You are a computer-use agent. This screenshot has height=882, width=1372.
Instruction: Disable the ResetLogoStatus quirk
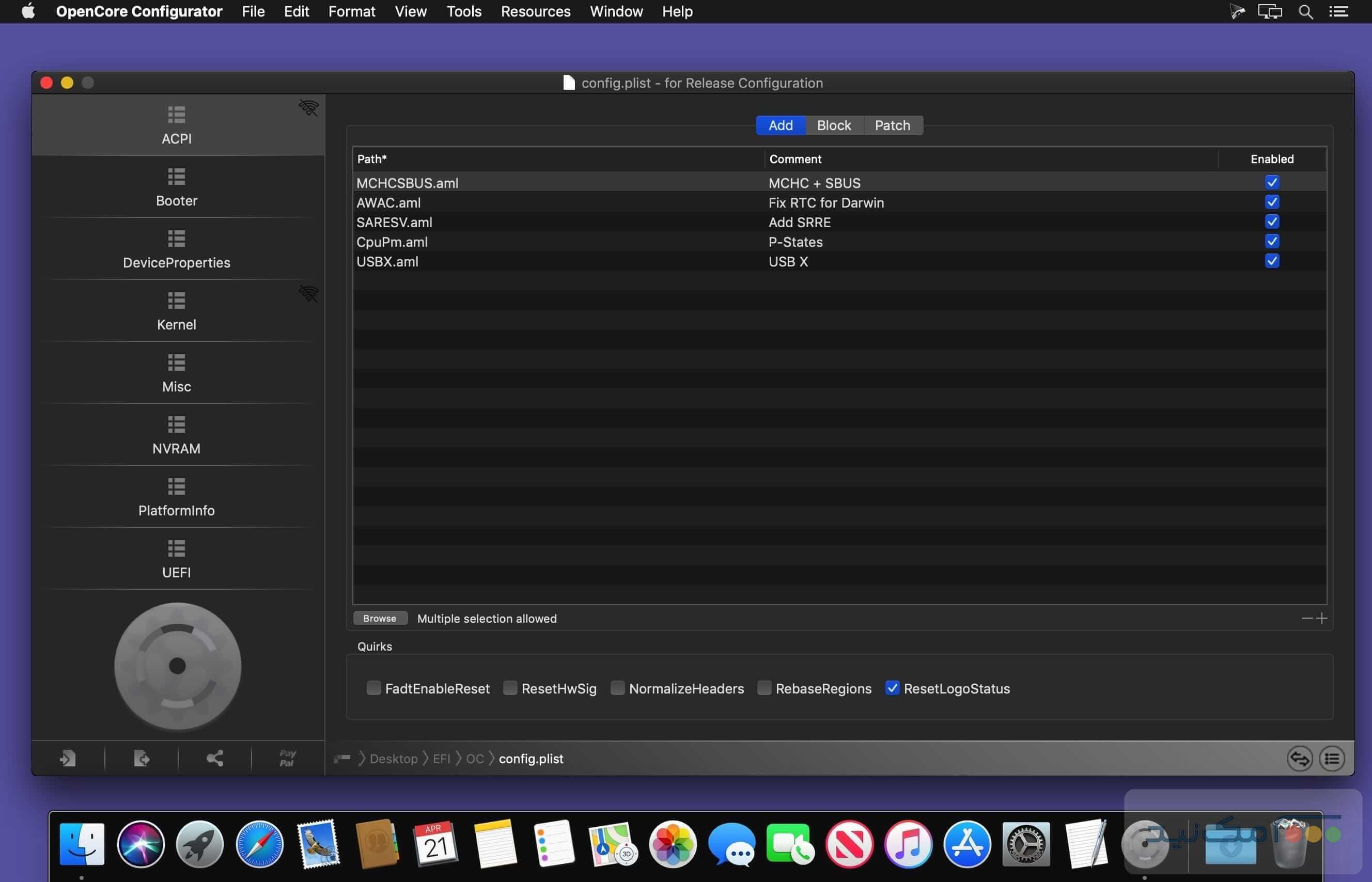click(x=892, y=688)
